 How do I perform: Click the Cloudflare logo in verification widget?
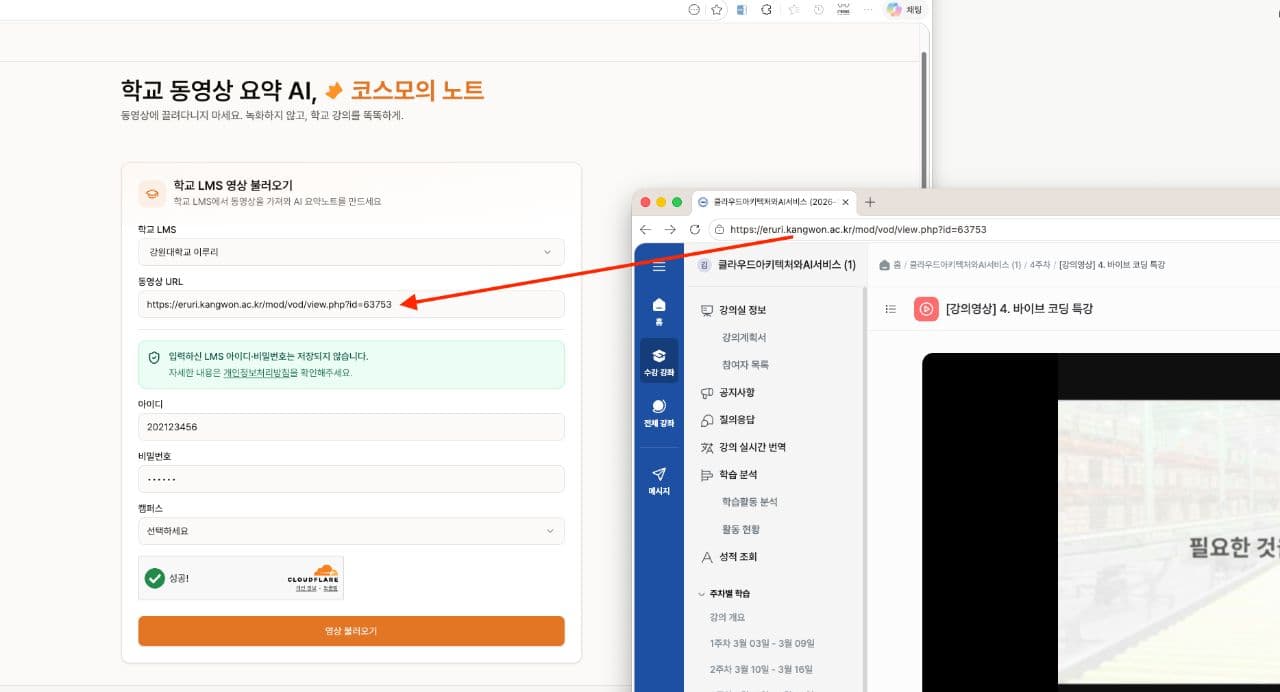click(x=313, y=574)
